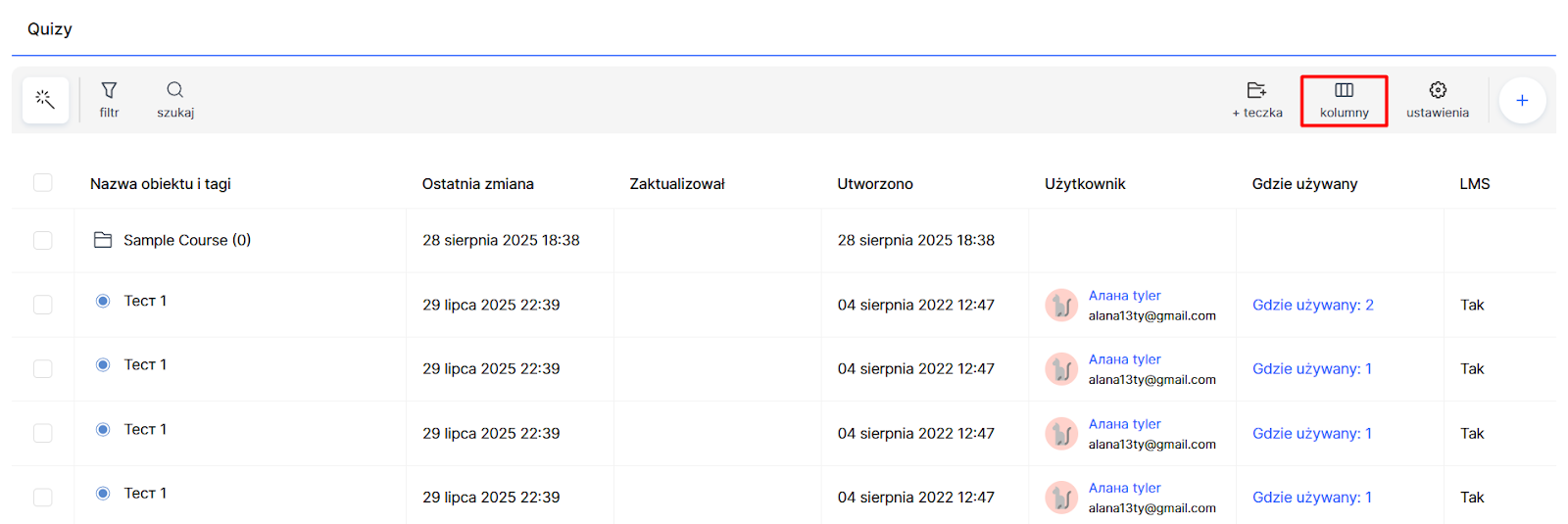This screenshot has width=1568, height=524.
Task: Sort by Utworzono column header
Action: click(874, 184)
